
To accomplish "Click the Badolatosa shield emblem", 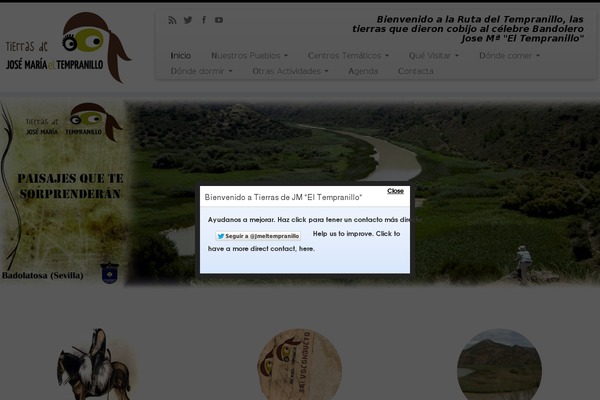I will 109,273.
